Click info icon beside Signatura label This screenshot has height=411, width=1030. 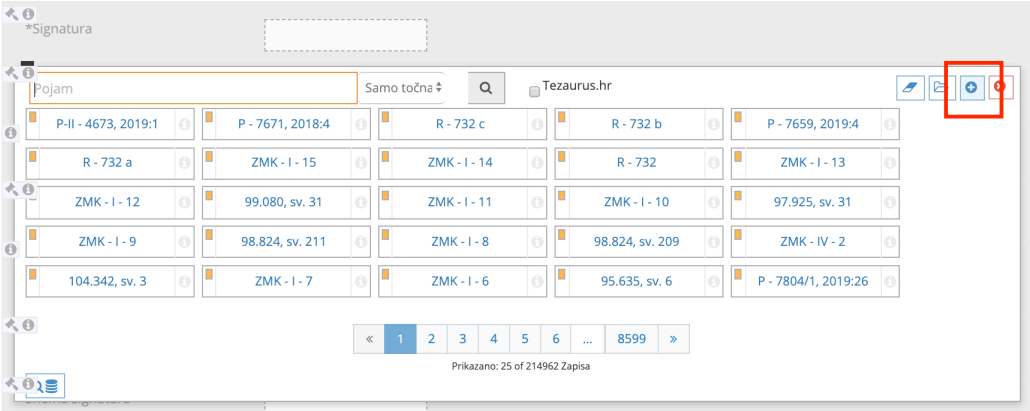click(x=28, y=13)
